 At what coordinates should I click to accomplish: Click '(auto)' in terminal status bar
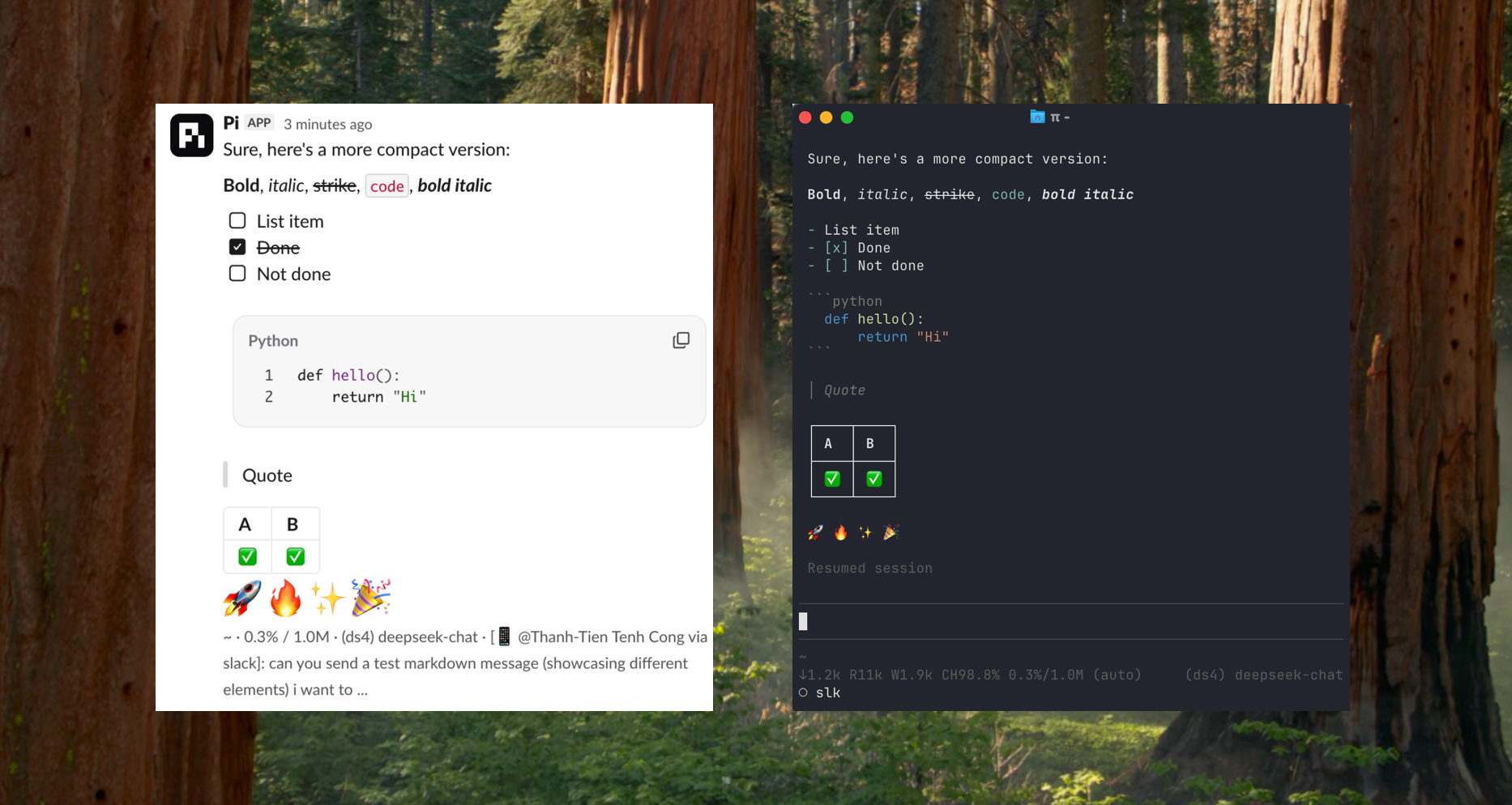1117,675
